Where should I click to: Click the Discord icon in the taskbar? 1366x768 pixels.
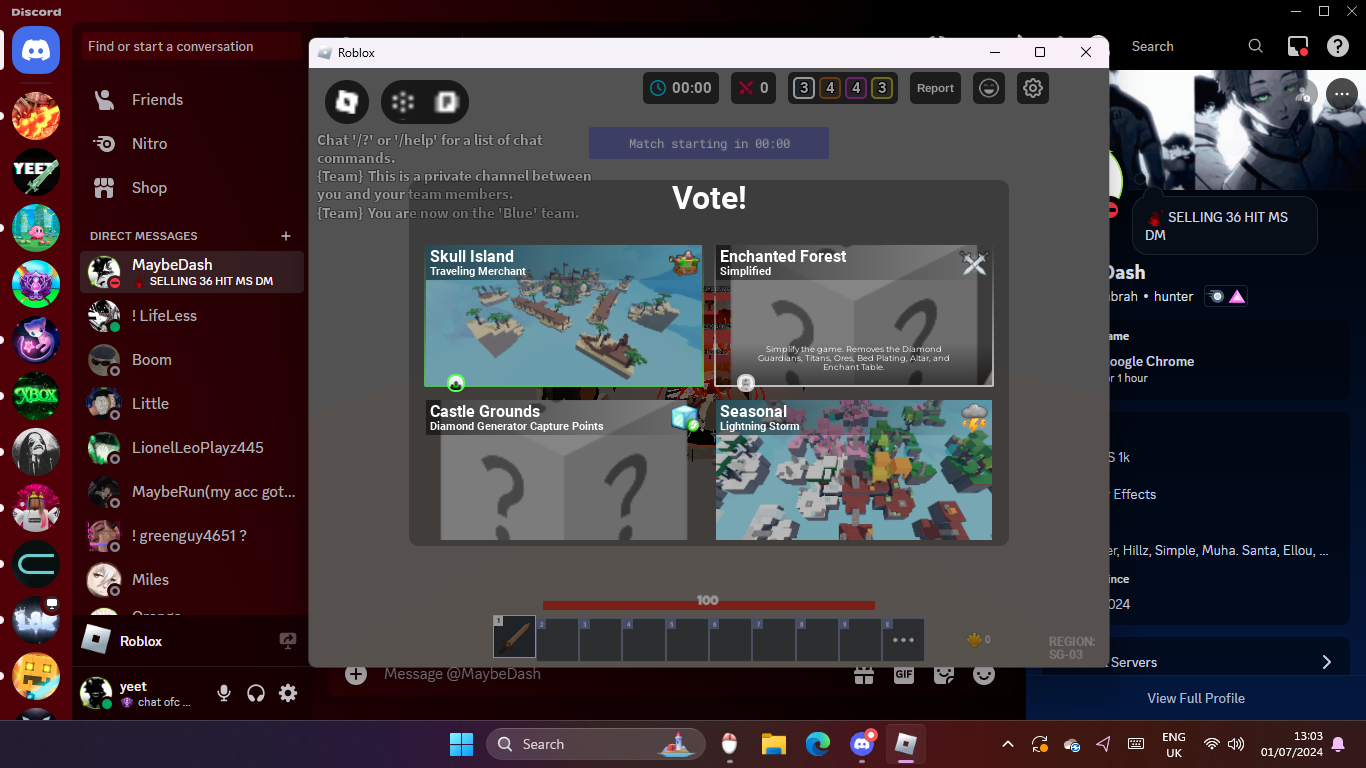pos(862,744)
